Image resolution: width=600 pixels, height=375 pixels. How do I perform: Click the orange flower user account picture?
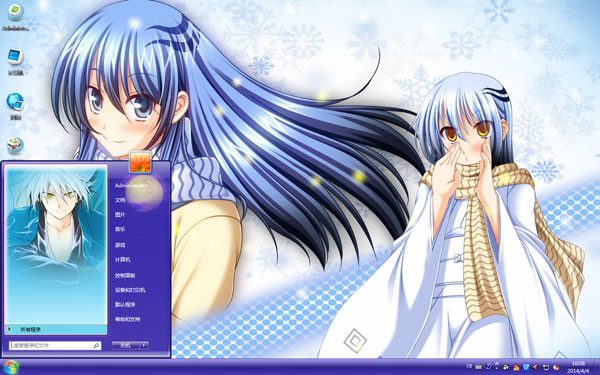[140, 162]
